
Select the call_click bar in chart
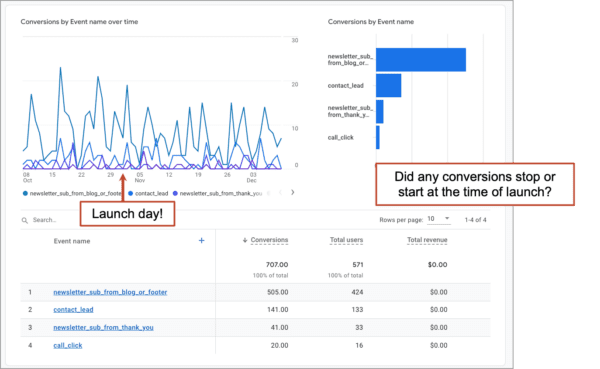pos(378,137)
